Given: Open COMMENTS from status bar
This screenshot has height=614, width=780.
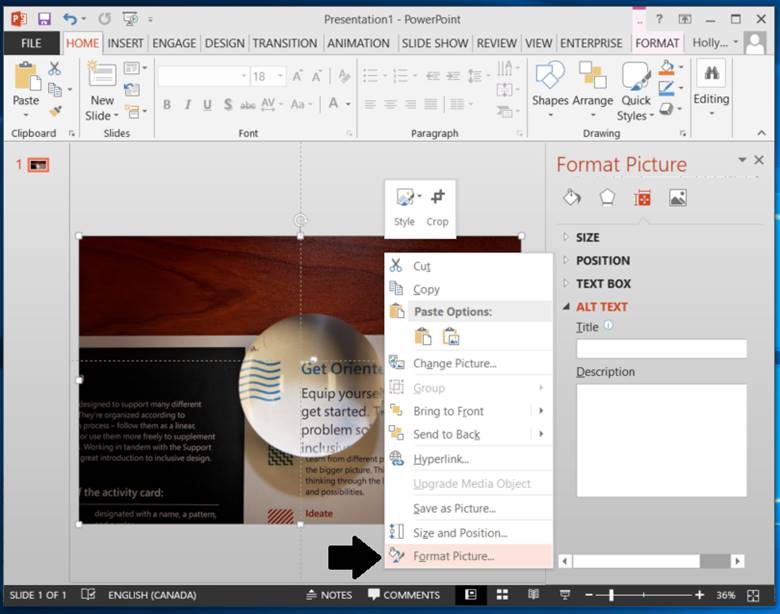Looking at the screenshot, I should 404,595.
